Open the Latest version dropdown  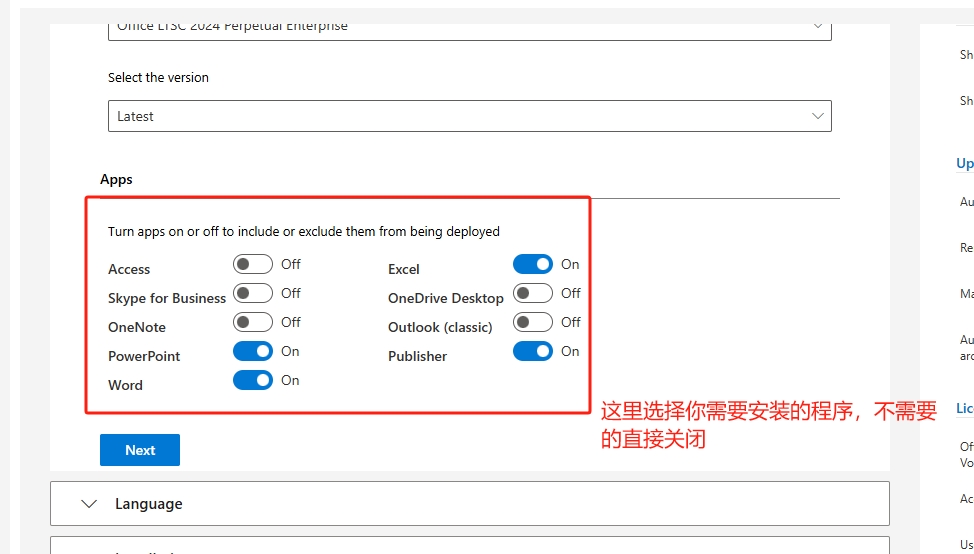[469, 116]
